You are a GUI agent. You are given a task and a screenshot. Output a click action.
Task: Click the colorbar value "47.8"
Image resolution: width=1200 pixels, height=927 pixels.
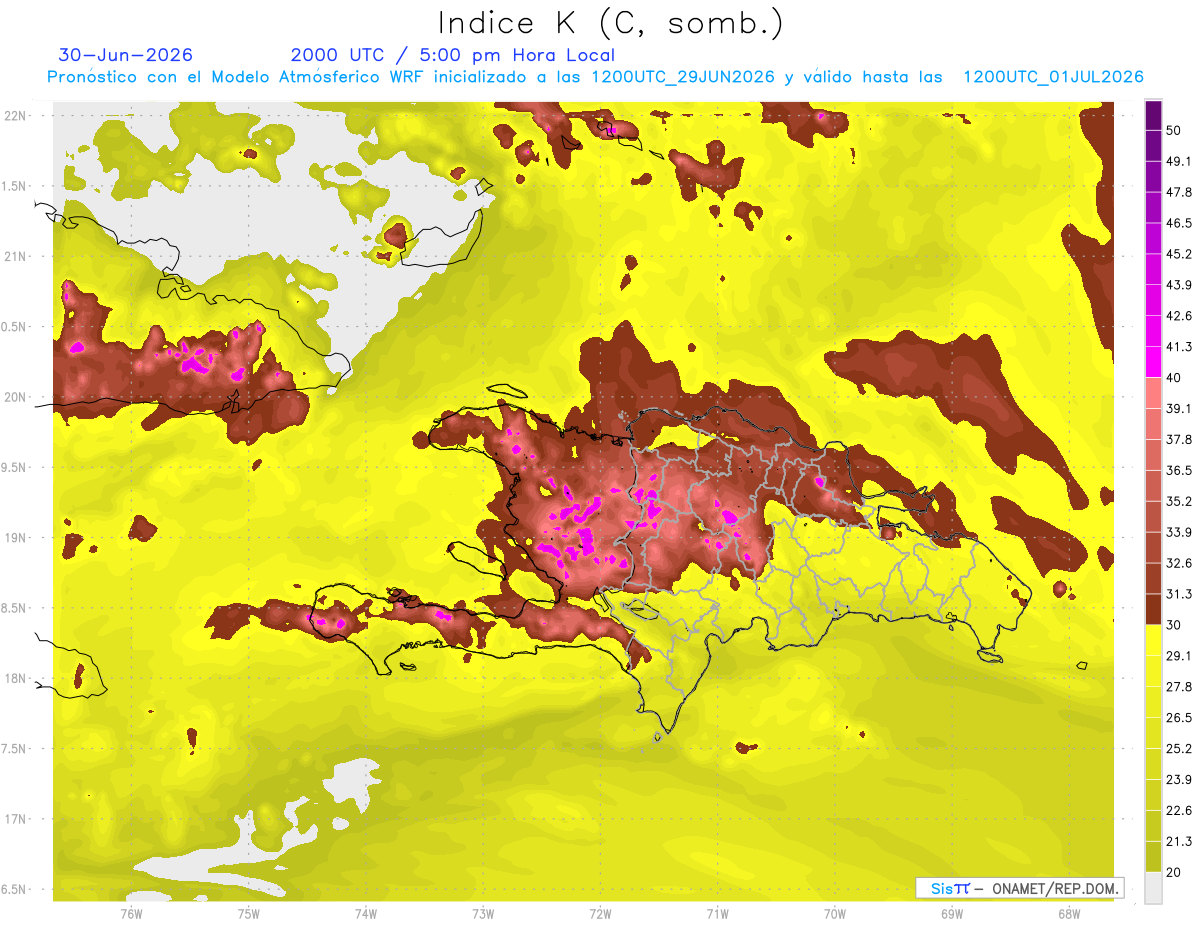tap(1179, 192)
